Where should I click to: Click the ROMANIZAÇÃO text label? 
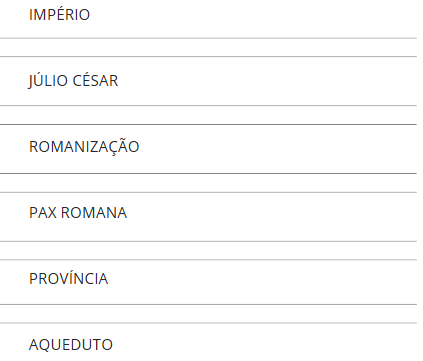pyautogui.click(x=84, y=147)
